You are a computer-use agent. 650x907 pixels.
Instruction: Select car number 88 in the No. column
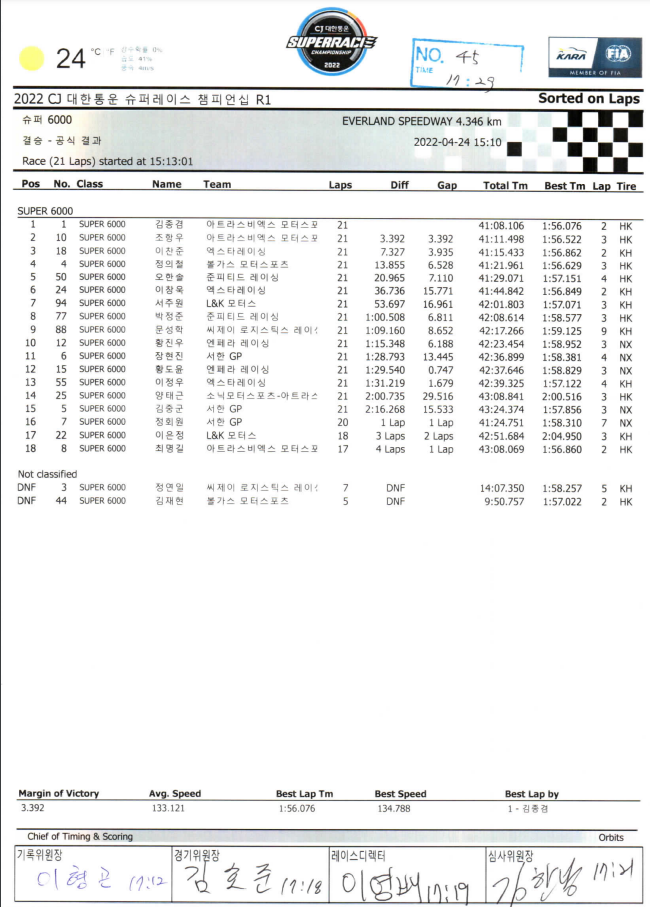click(61, 330)
